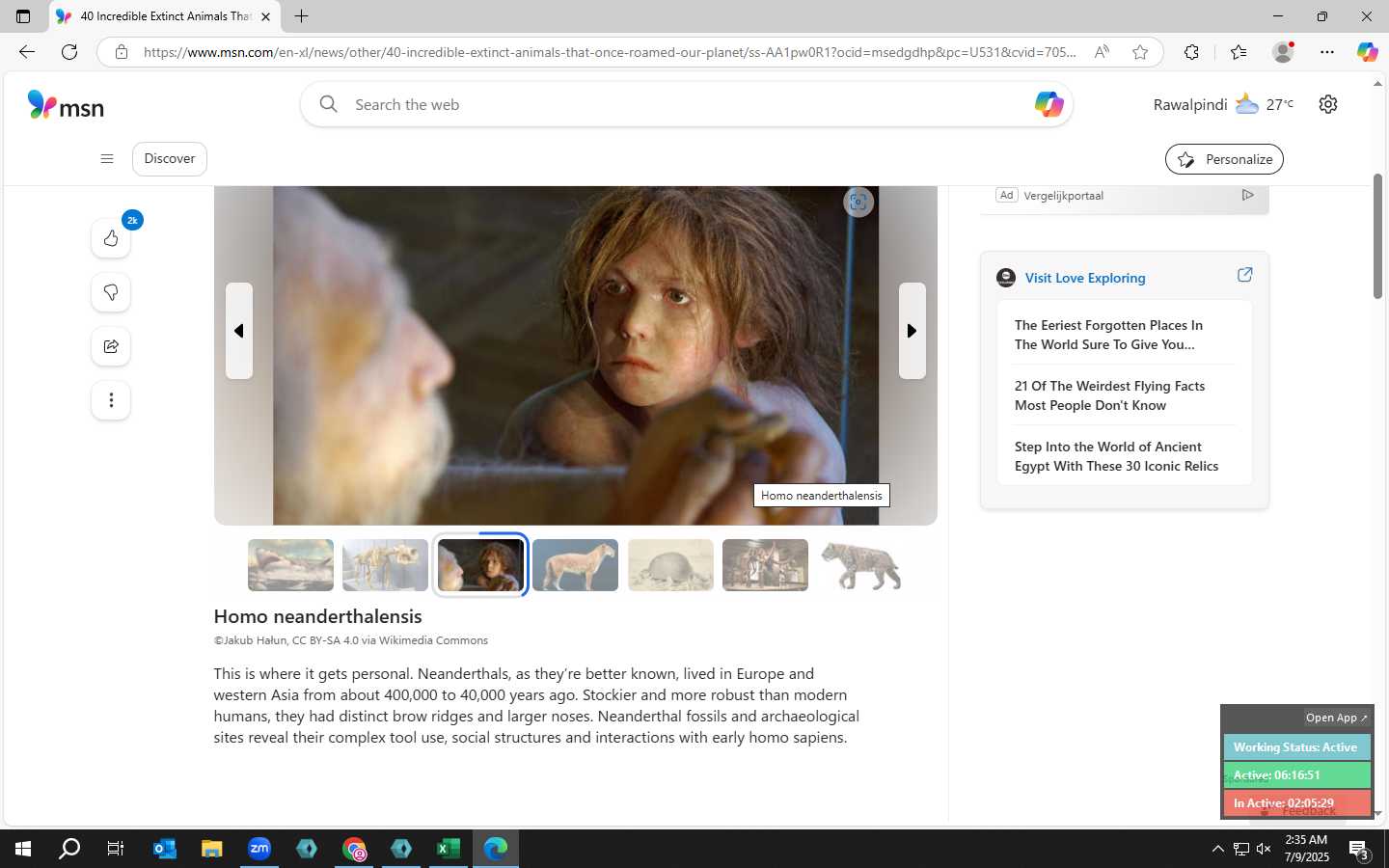Go to next slide arrow
The image size is (1389, 868).
912,331
